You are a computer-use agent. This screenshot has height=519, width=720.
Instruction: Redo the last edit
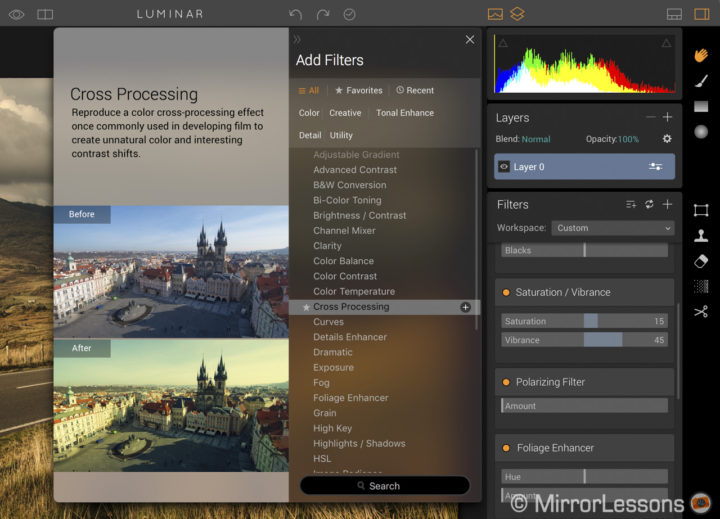point(323,15)
